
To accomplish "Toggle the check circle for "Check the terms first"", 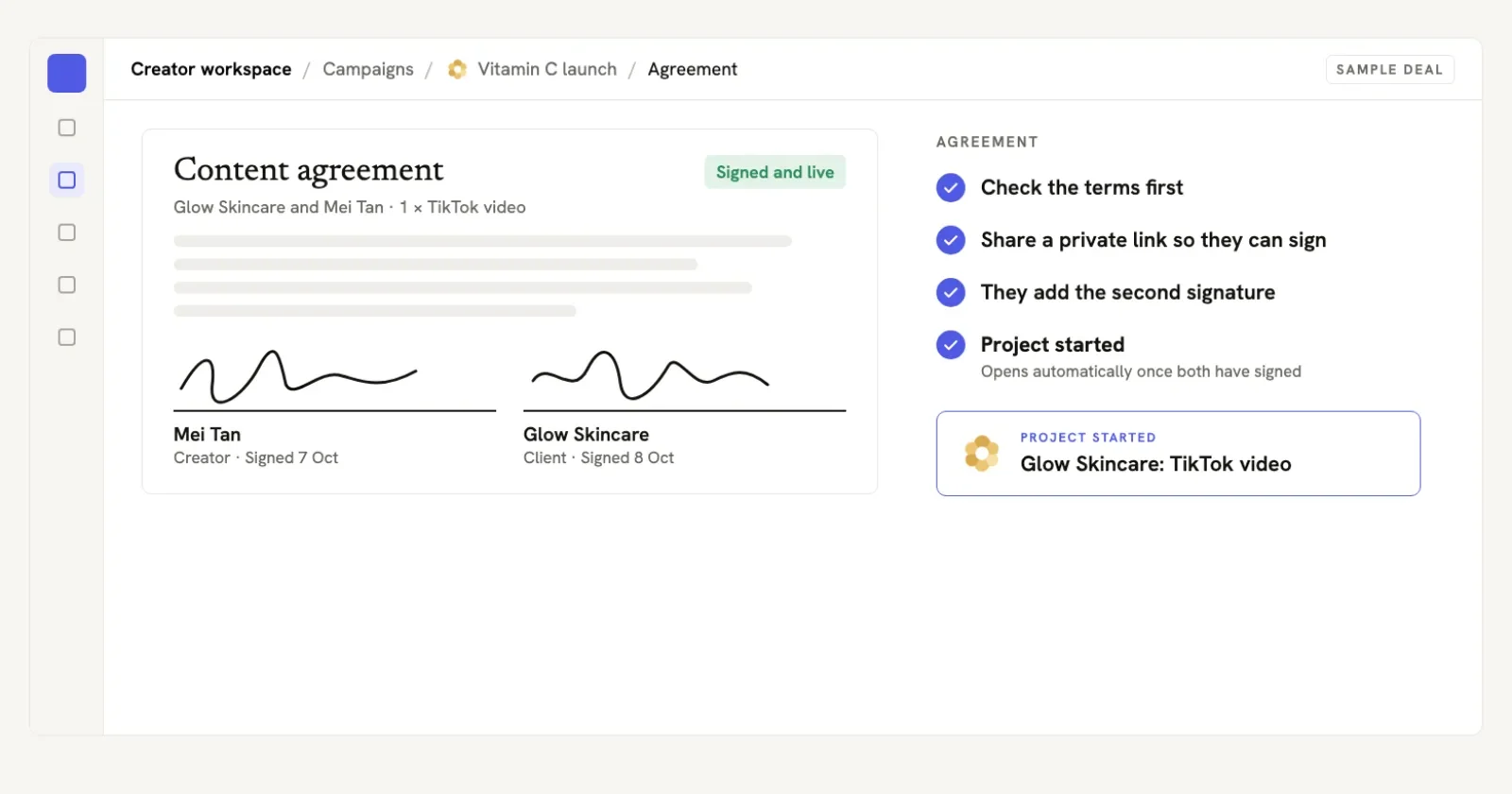I will pos(951,187).
